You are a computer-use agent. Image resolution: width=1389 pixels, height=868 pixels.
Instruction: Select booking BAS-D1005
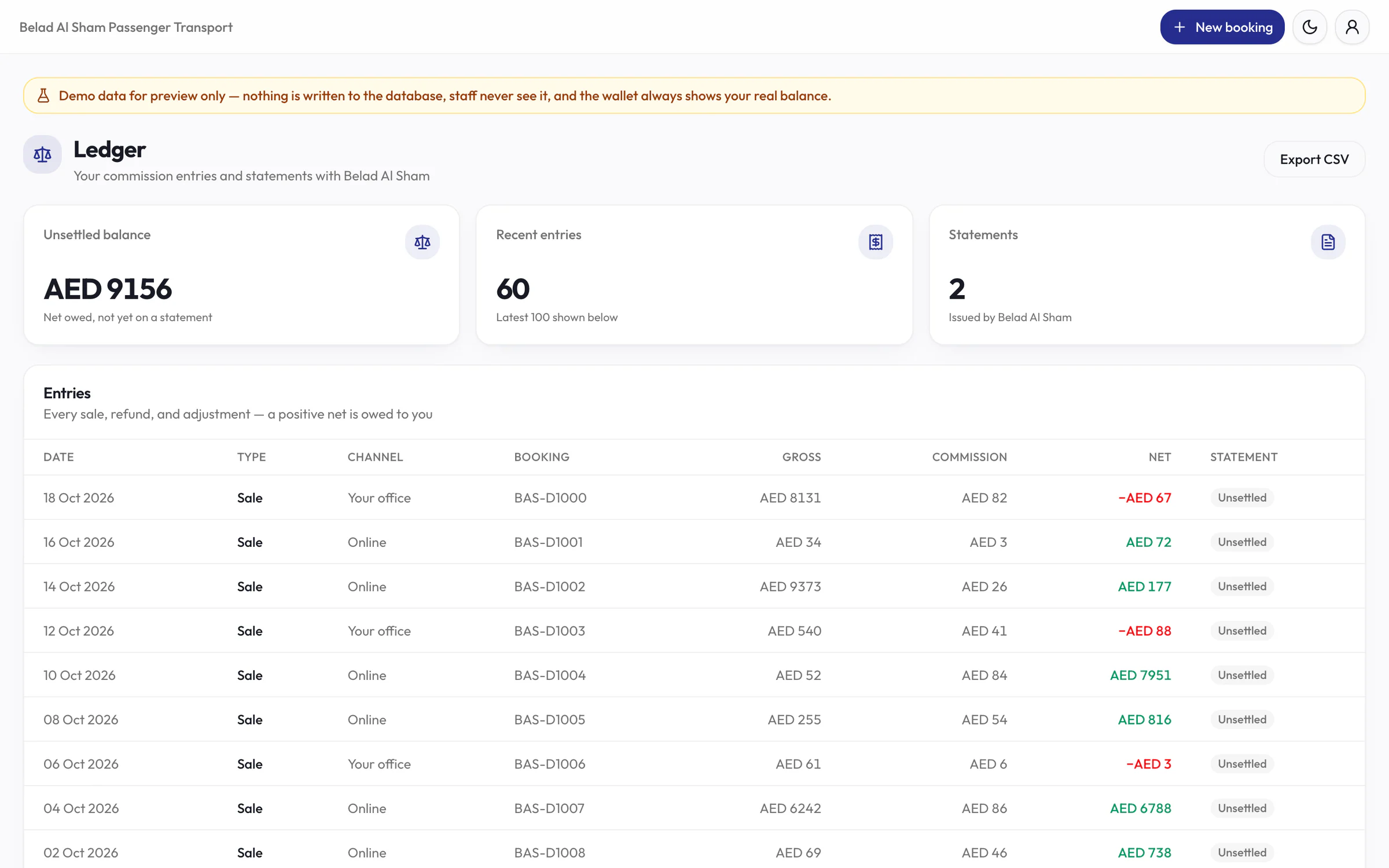[550, 720]
